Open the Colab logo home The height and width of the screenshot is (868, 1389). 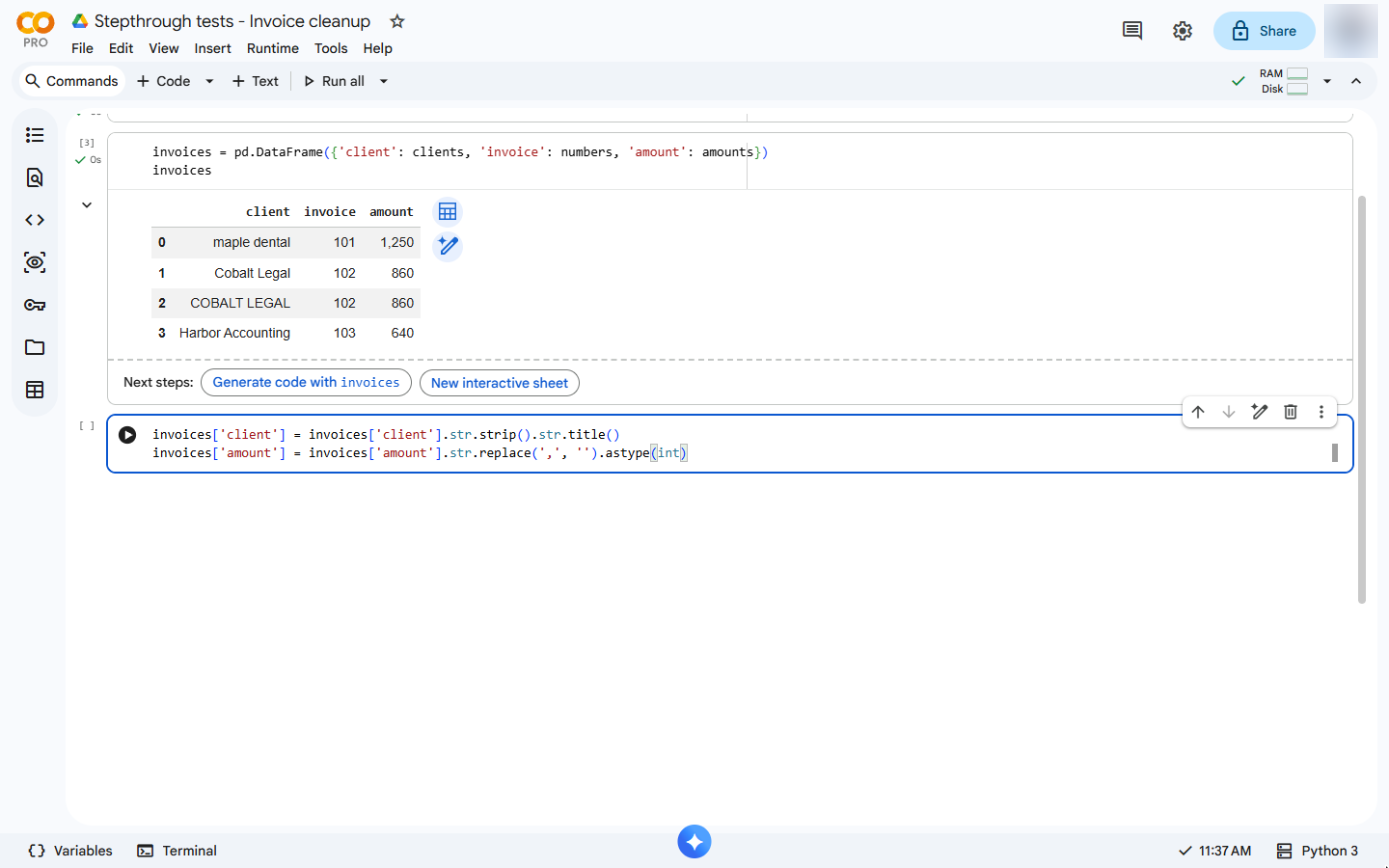pos(36,30)
